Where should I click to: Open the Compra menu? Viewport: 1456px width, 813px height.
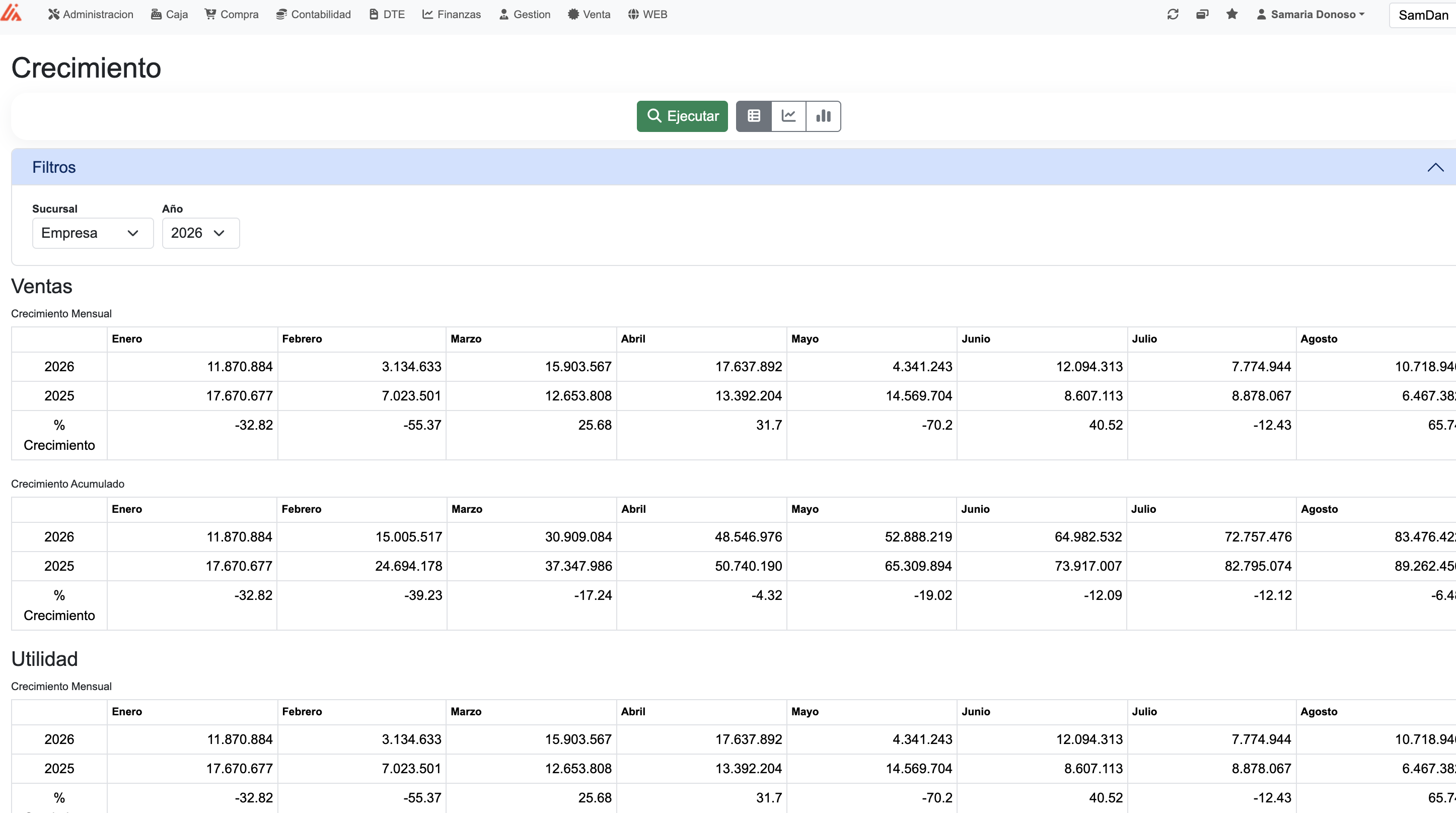232,14
